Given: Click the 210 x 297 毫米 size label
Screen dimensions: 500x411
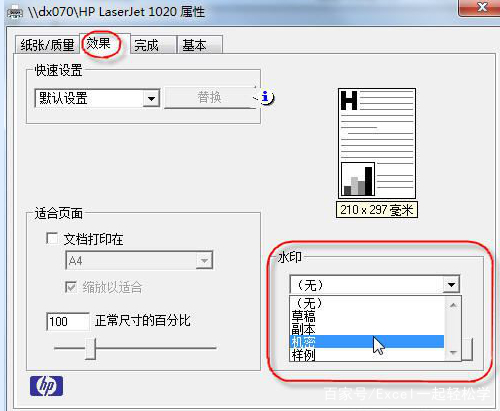Looking at the screenshot, I should click(x=377, y=210).
